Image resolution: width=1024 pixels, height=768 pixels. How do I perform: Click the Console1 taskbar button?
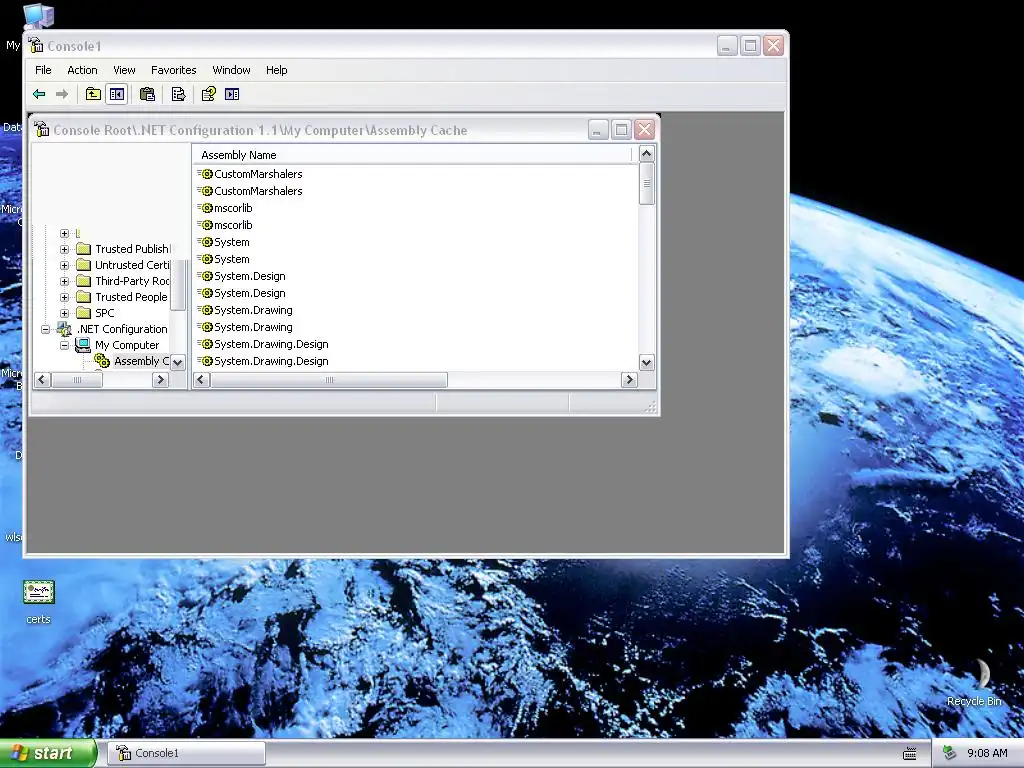186,753
